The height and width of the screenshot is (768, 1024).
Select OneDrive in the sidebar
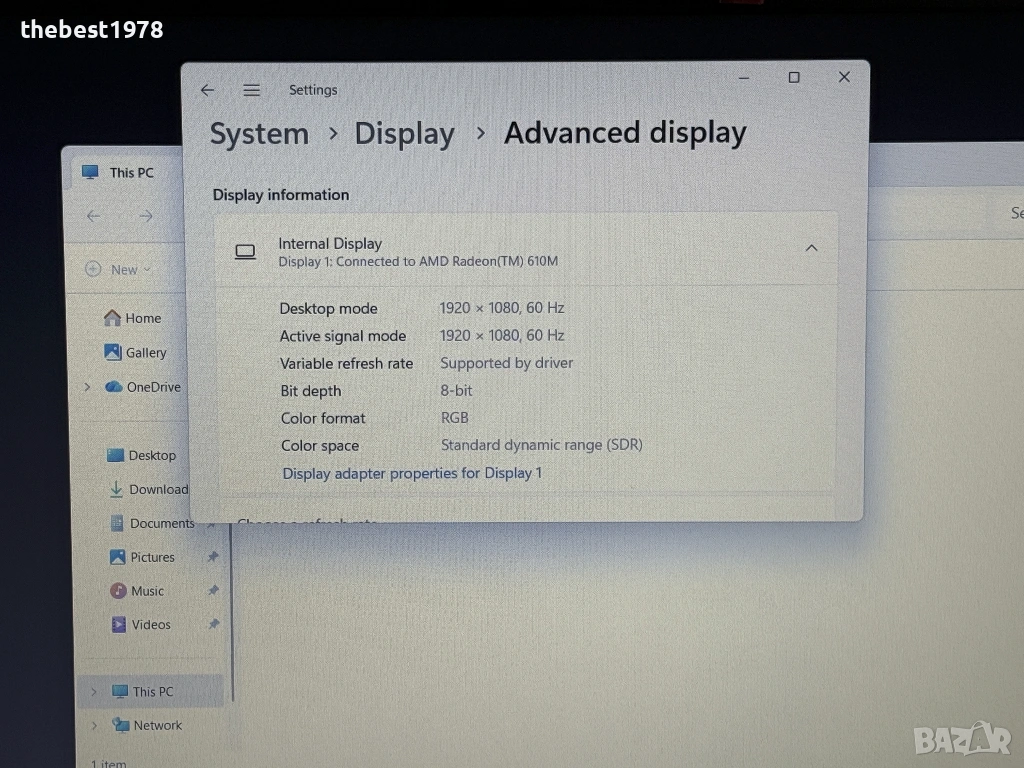(x=152, y=387)
